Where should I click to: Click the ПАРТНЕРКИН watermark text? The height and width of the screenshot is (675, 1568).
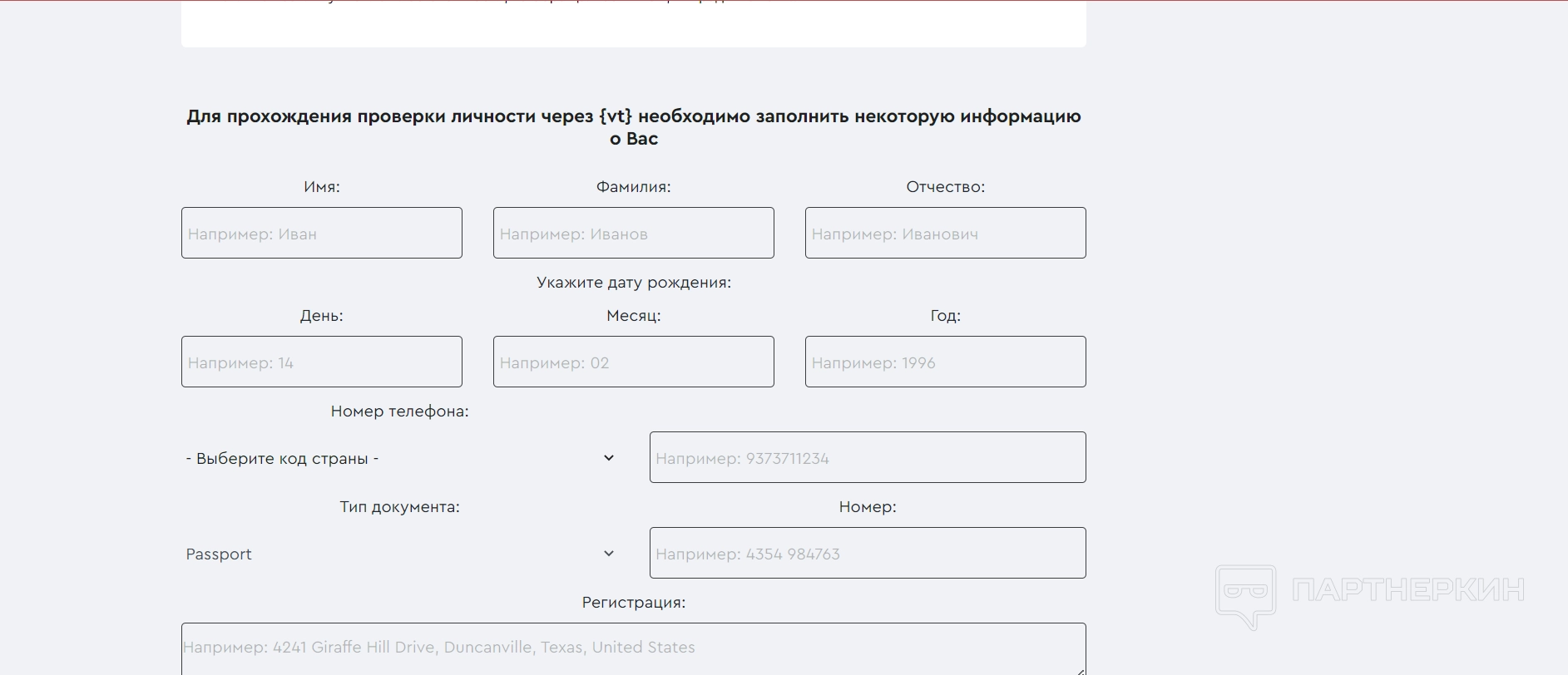(1407, 590)
